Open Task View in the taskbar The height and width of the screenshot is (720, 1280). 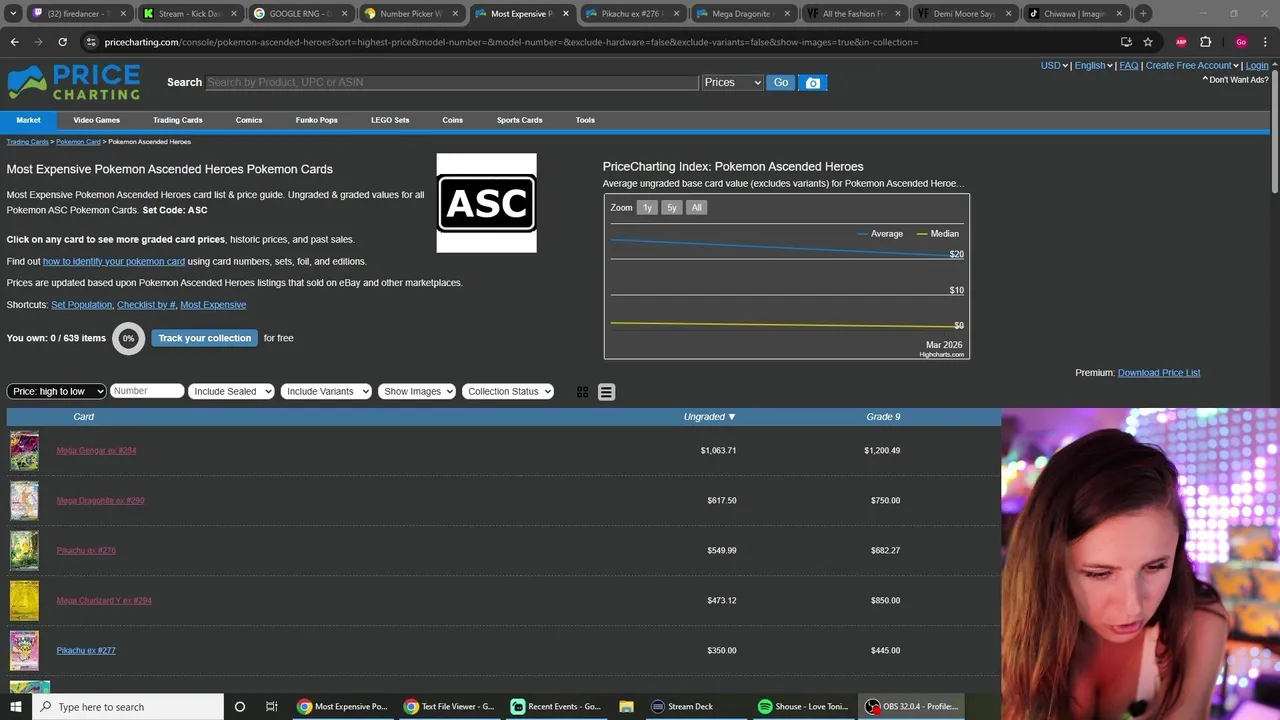pyautogui.click(x=271, y=707)
